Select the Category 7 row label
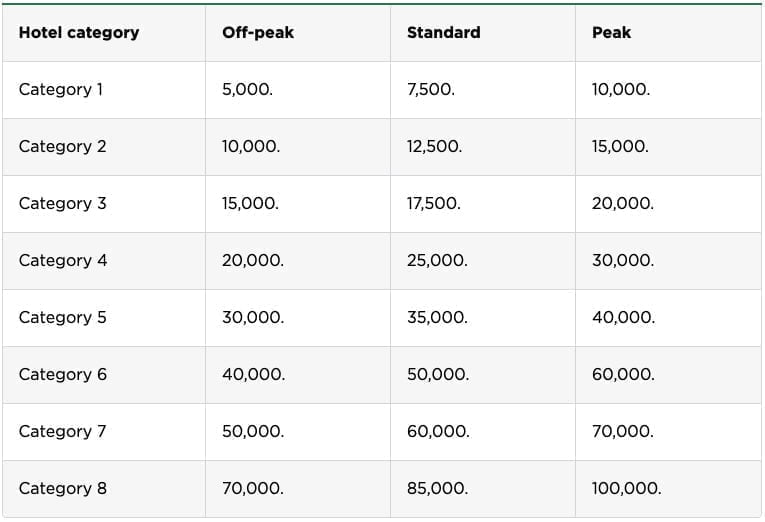Screen dimensions: 765x522 (62, 431)
